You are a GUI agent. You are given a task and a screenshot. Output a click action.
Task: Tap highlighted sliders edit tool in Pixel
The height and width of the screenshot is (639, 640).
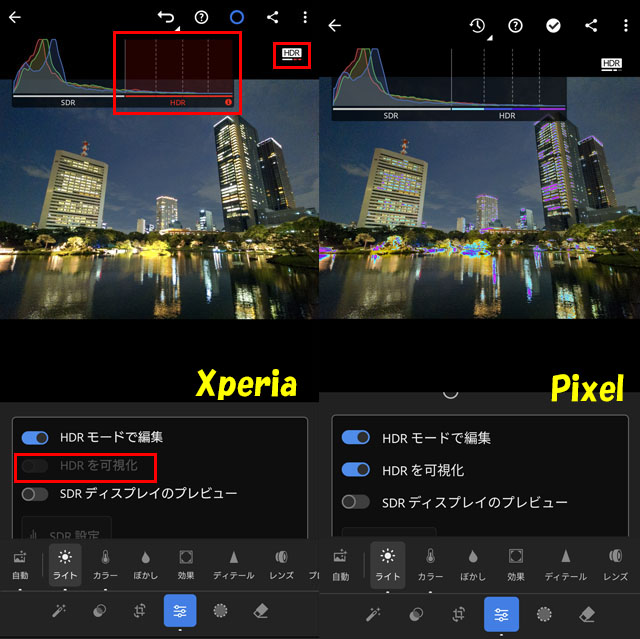[501, 614]
